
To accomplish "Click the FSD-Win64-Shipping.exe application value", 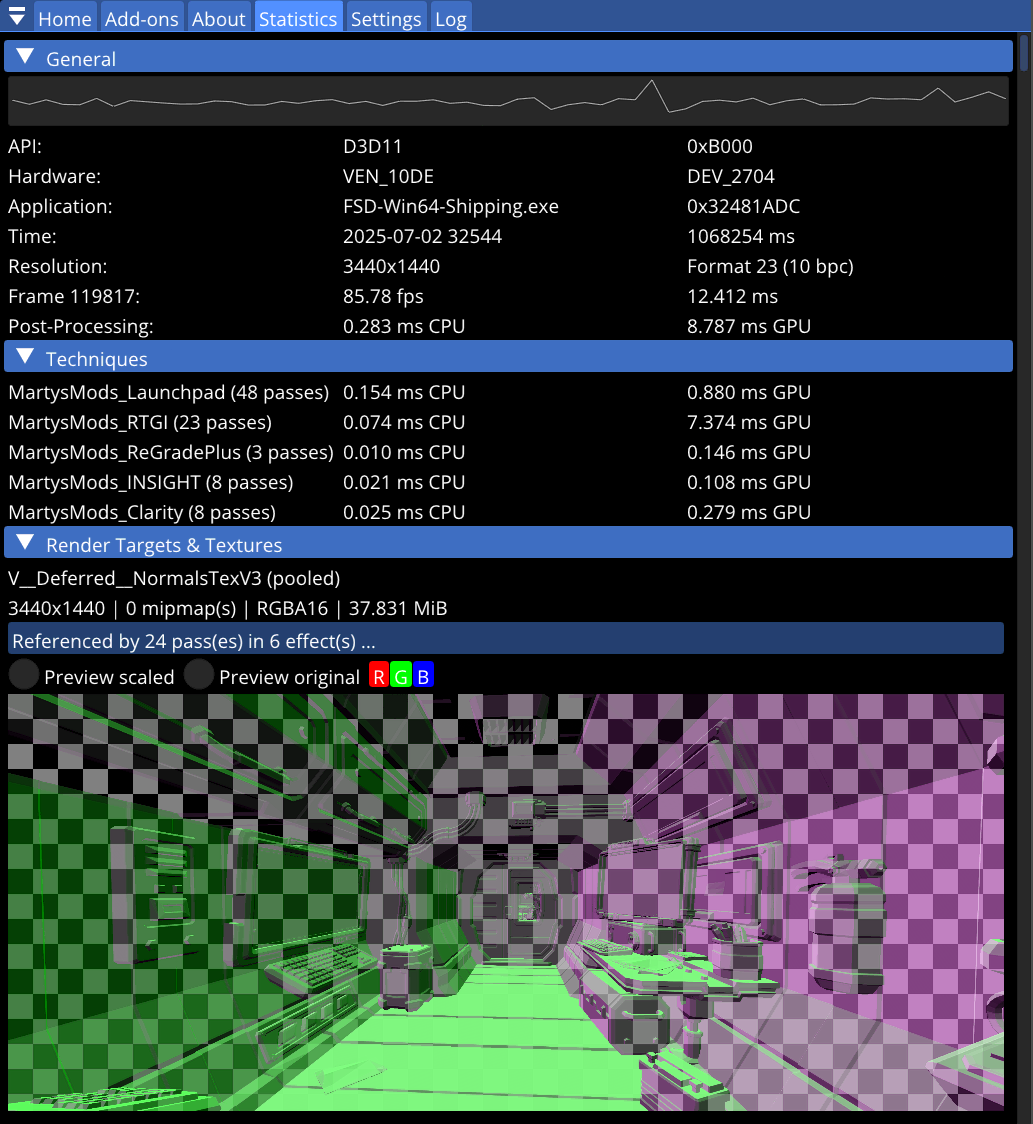I will (x=451, y=206).
